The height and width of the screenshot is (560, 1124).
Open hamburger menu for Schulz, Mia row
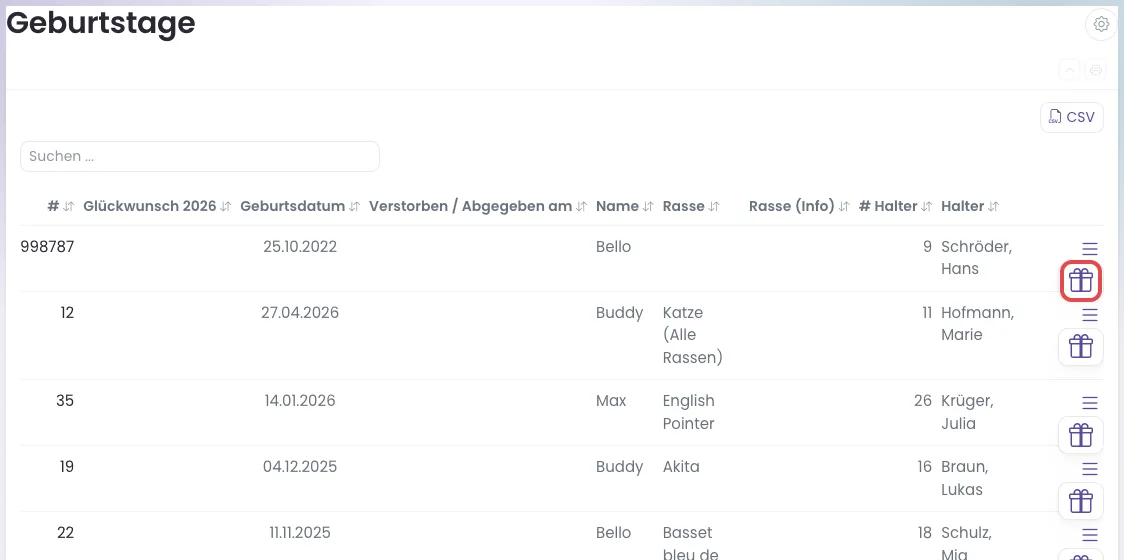click(x=1090, y=535)
